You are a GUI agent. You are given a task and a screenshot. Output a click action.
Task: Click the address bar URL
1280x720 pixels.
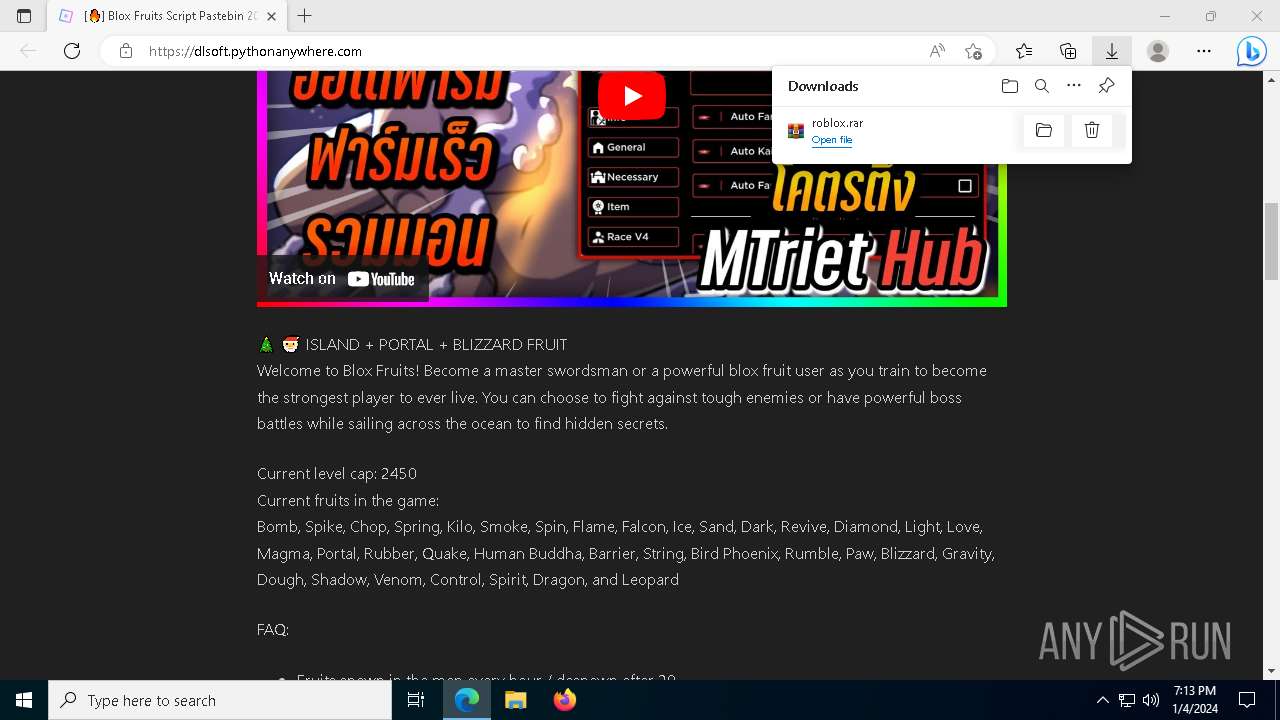[255, 51]
